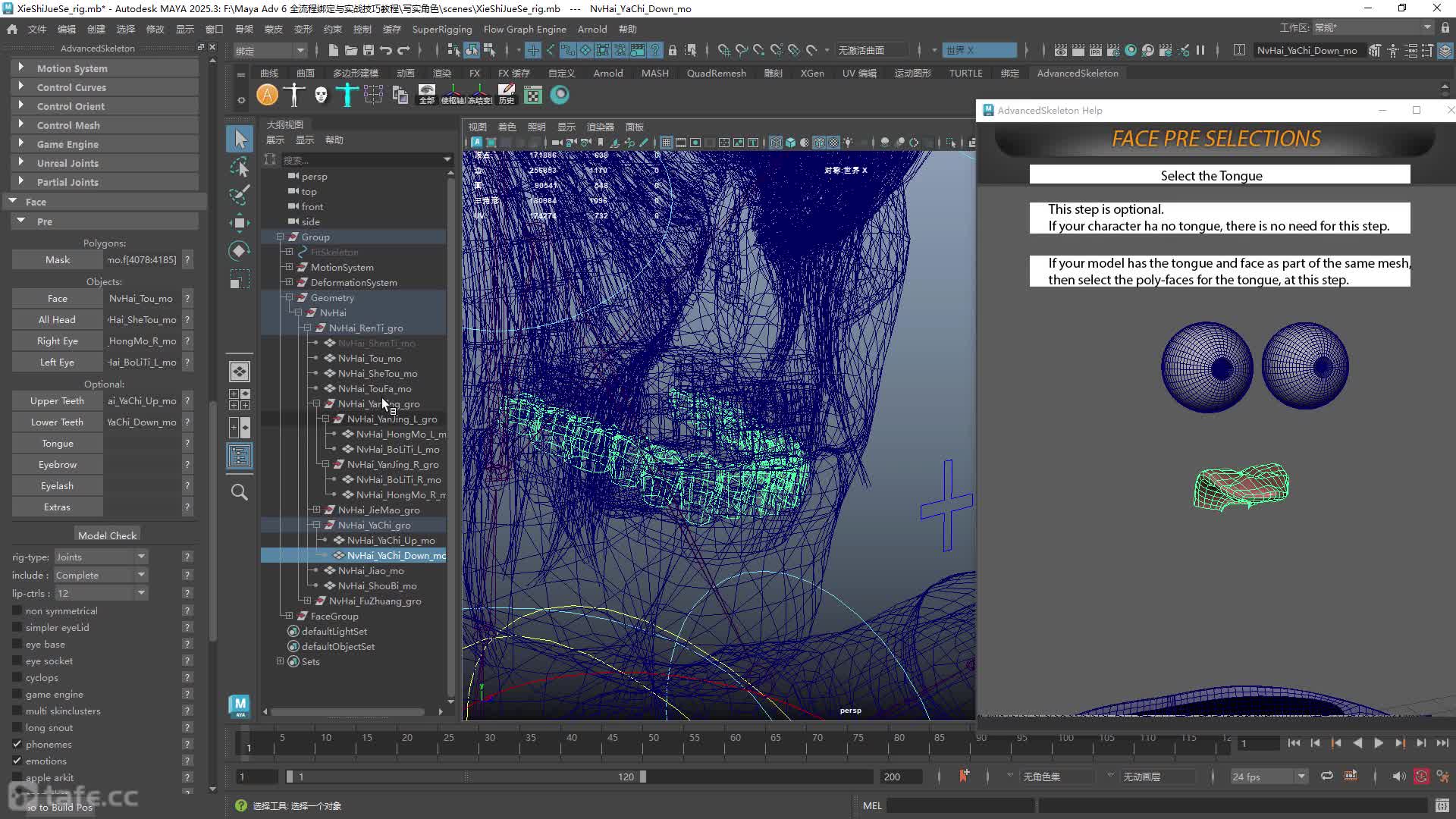
Task: Open the rig-type Joints dropdown
Action: tap(101, 557)
